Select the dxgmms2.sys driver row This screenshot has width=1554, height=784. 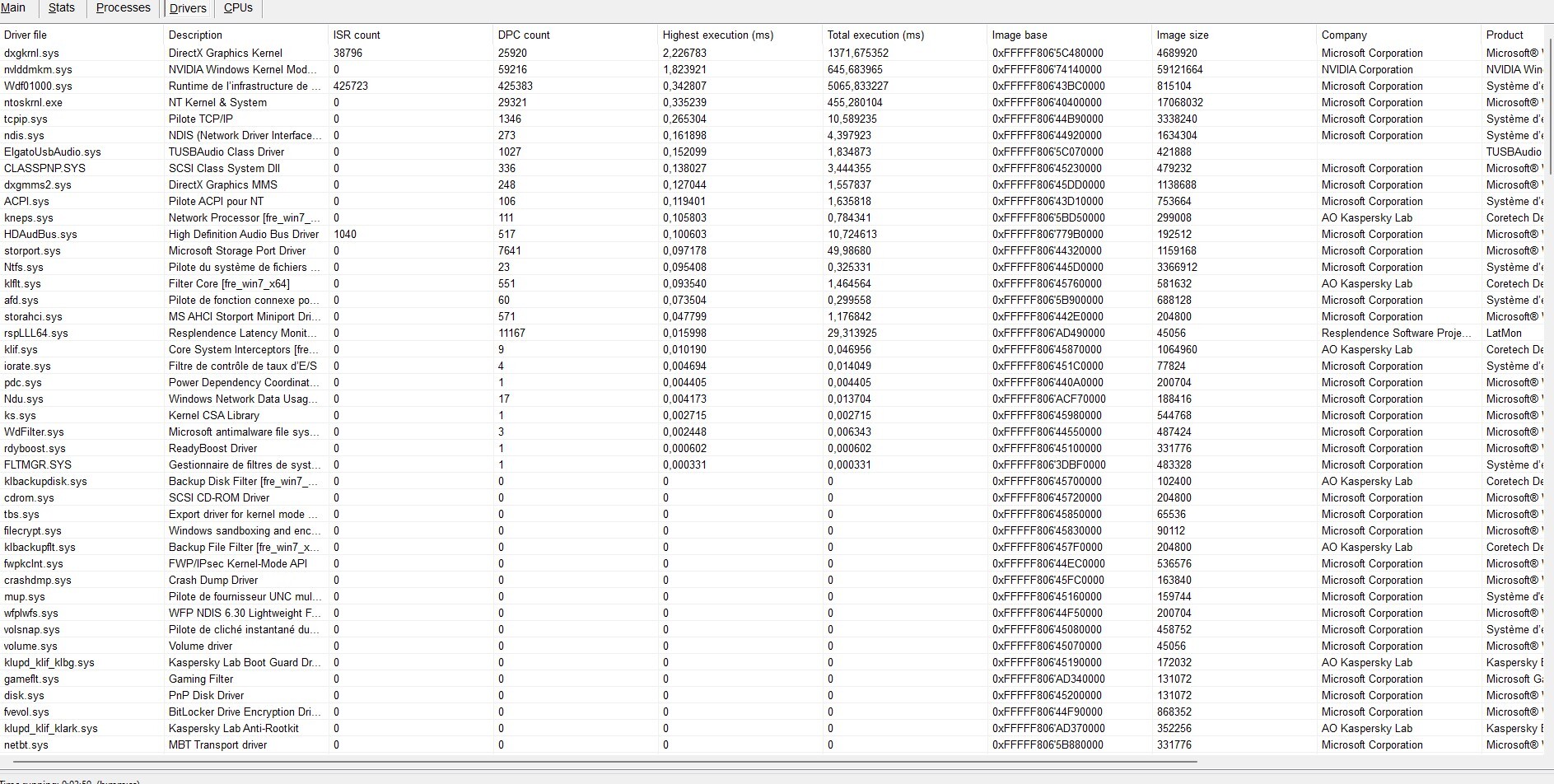click(772, 184)
